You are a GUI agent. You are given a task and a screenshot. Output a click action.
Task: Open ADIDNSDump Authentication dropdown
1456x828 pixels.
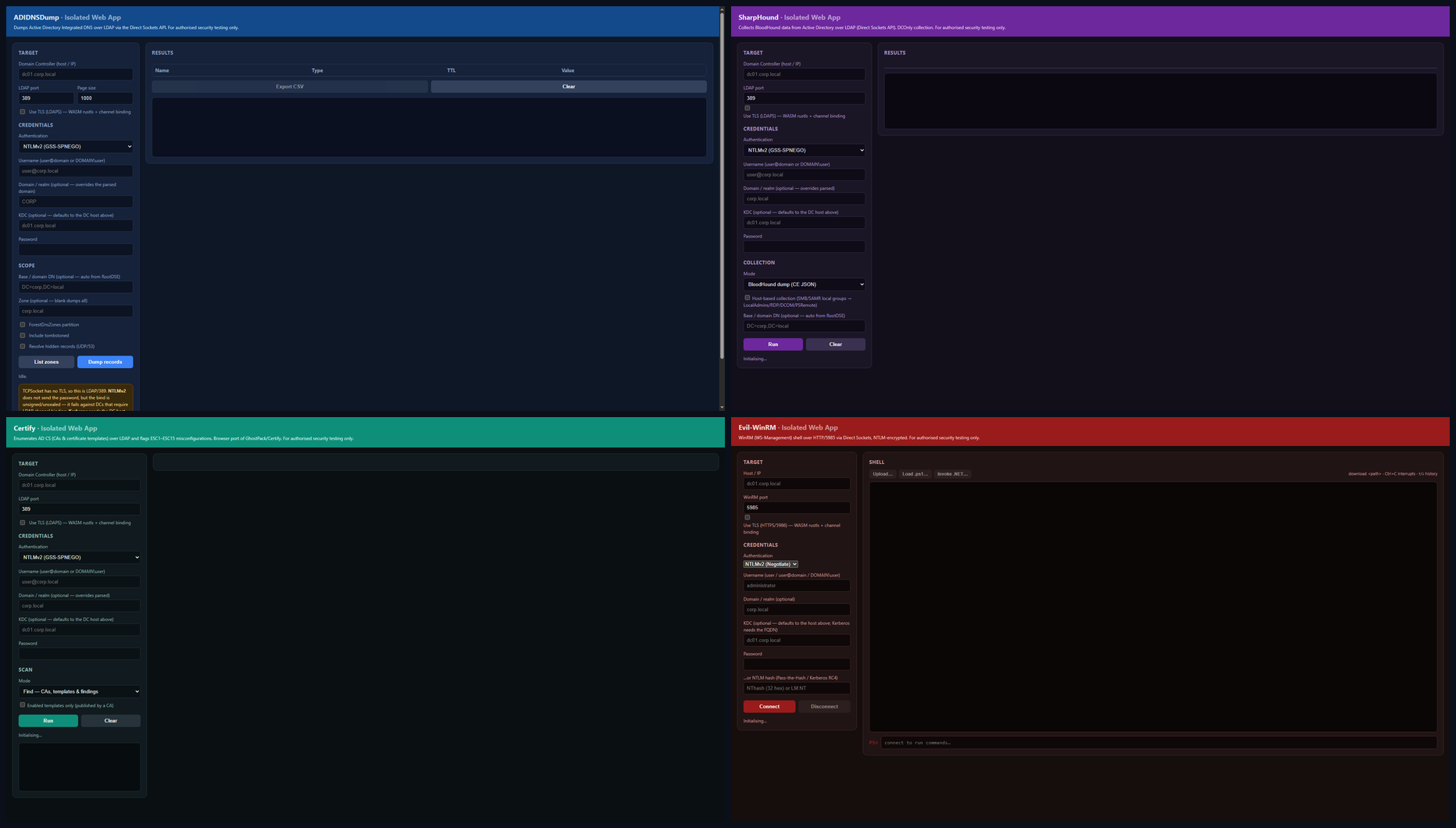coord(76,146)
